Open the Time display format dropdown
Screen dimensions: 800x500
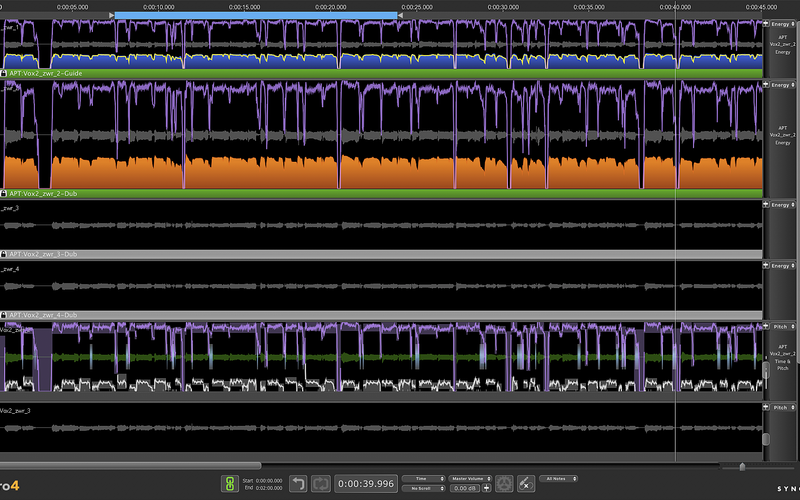[x=423, y=479]
